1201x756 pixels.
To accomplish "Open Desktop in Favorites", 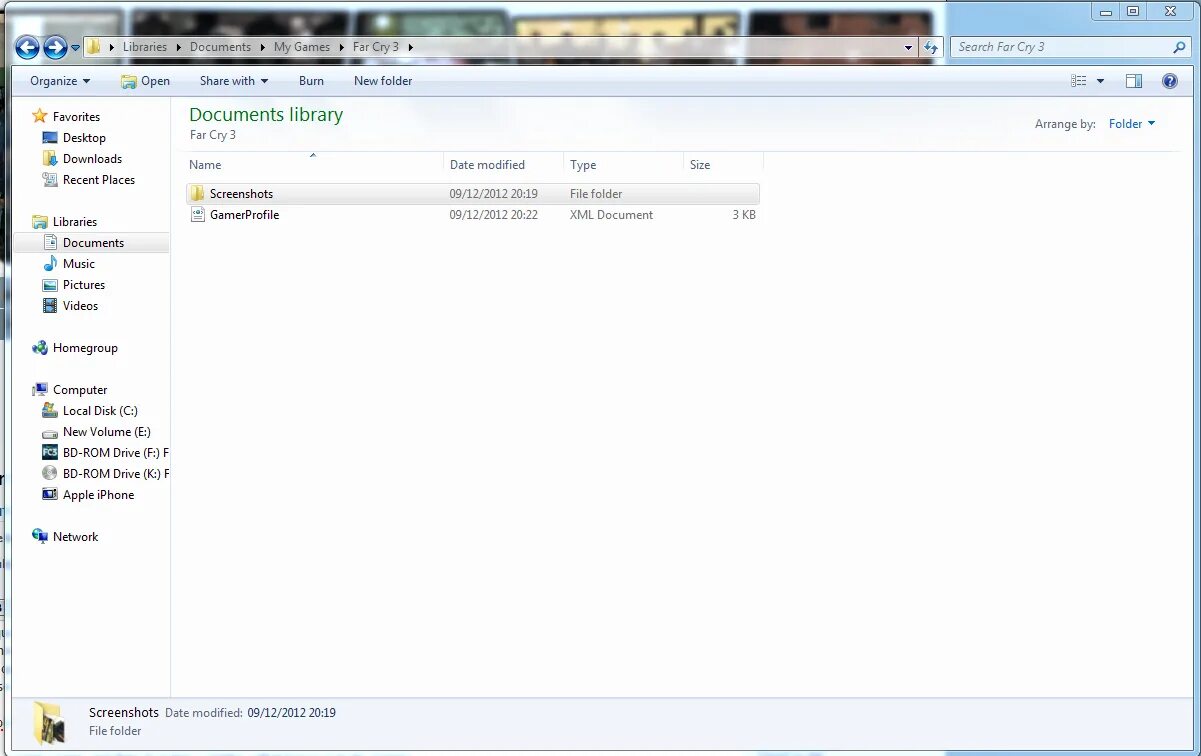I will click(84, 138).
